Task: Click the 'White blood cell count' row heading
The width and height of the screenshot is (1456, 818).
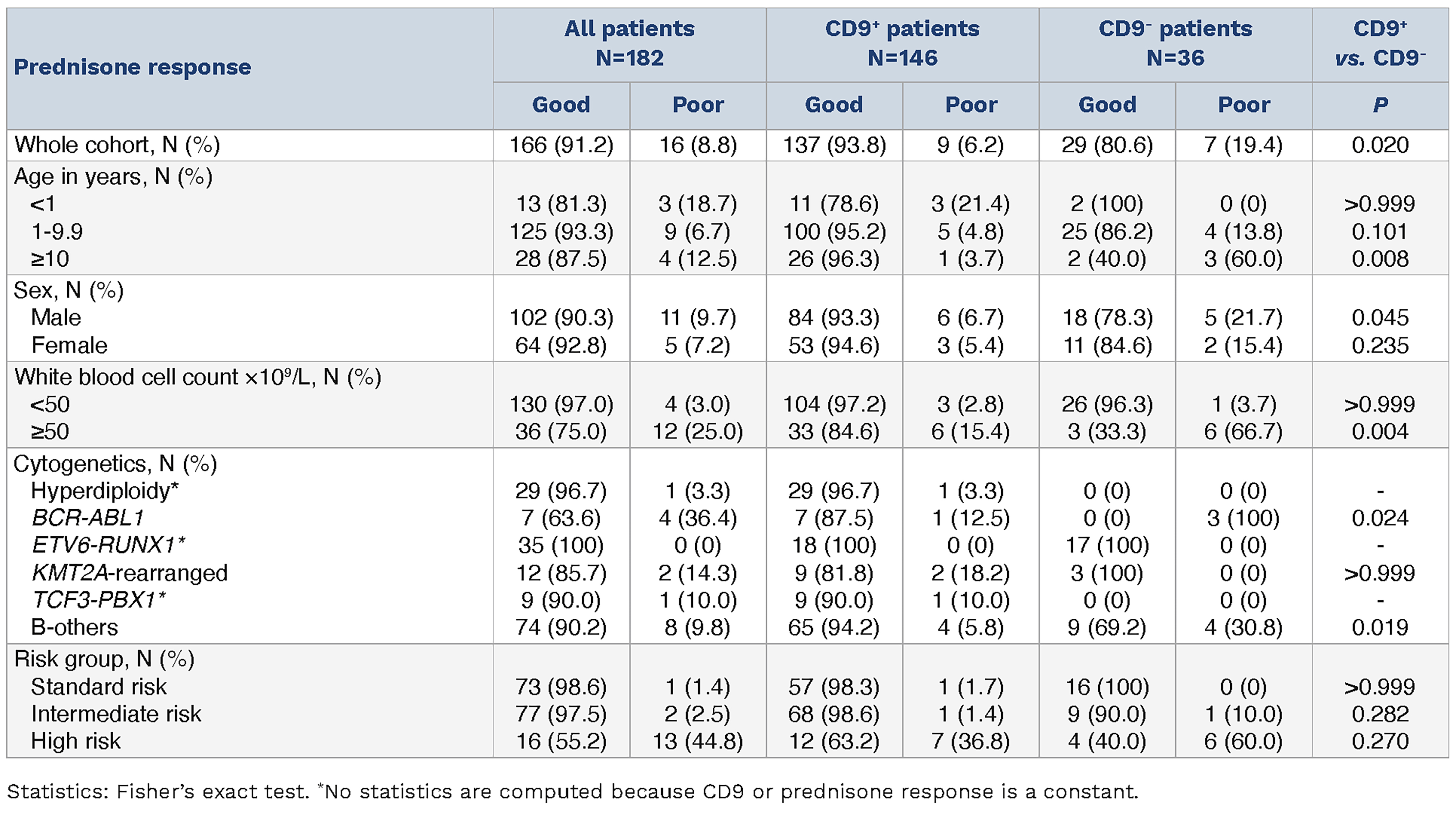Action: click(198, 377)
